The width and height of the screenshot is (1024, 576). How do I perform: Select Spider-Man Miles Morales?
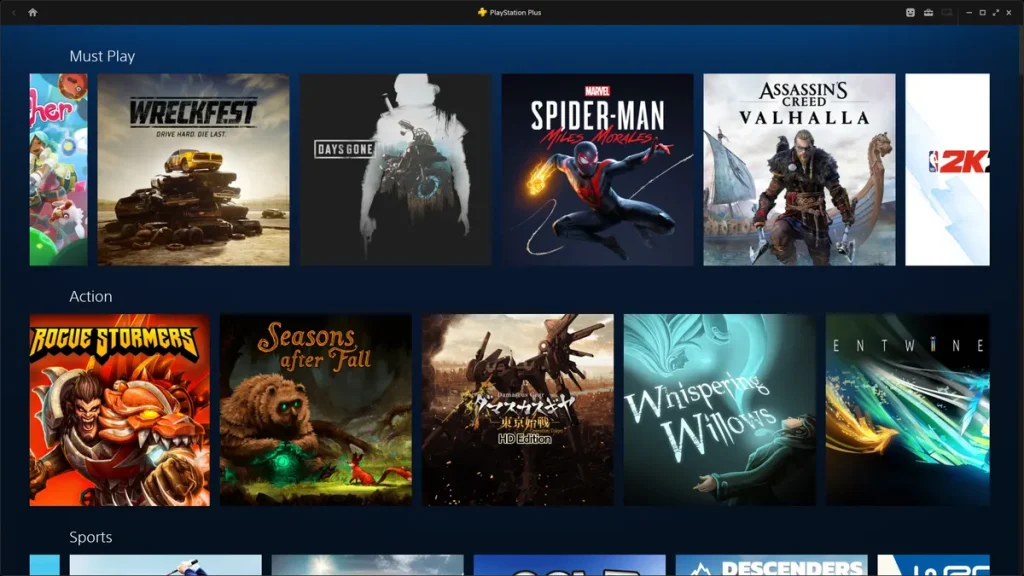pyautogui.click(x=597, y=169)
